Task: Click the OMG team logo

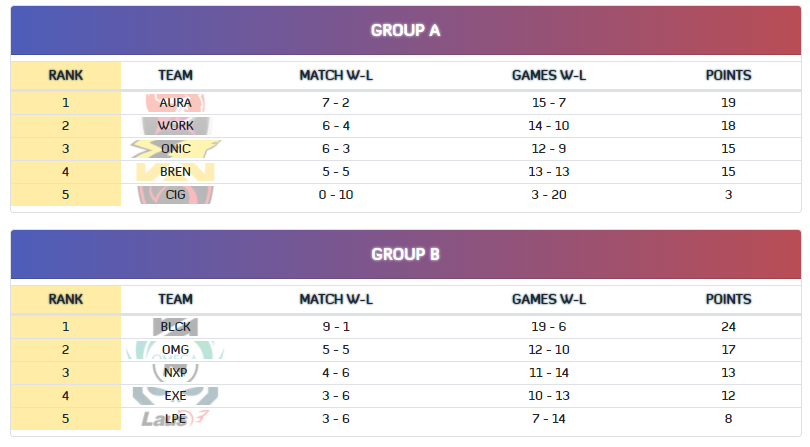Action: point(175,350)
